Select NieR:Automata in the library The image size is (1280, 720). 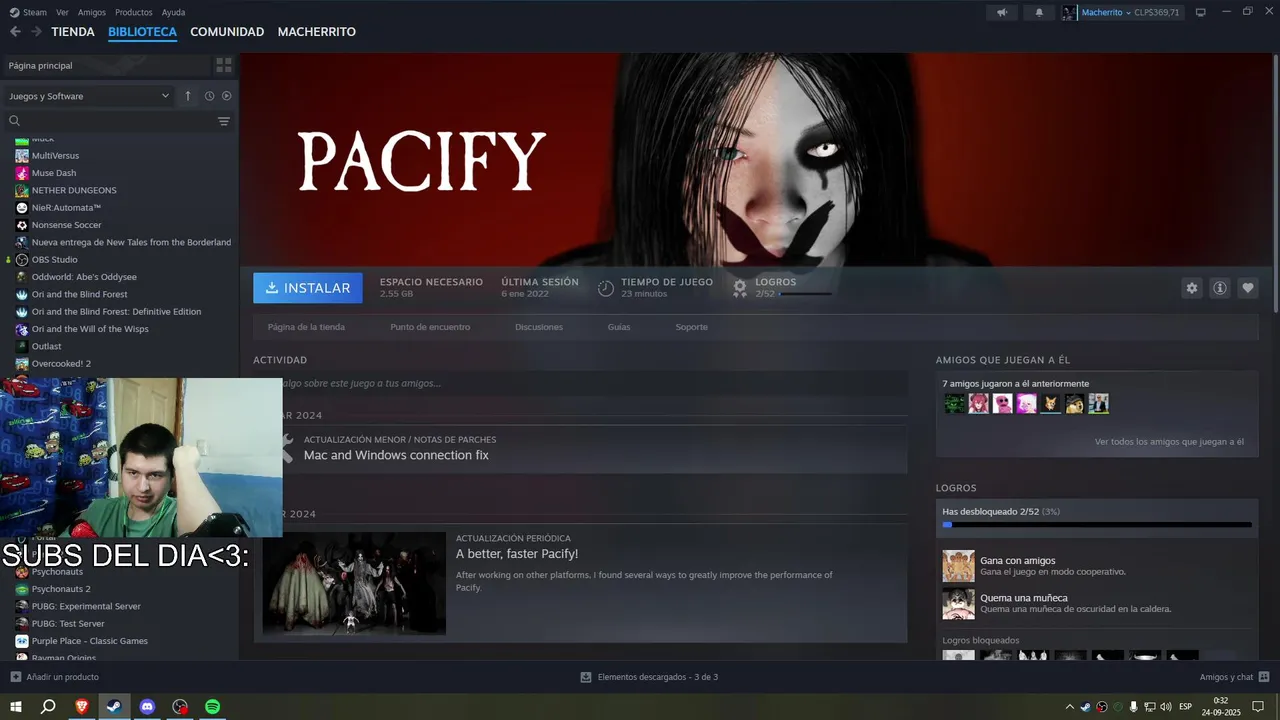[x=66, y=207]
